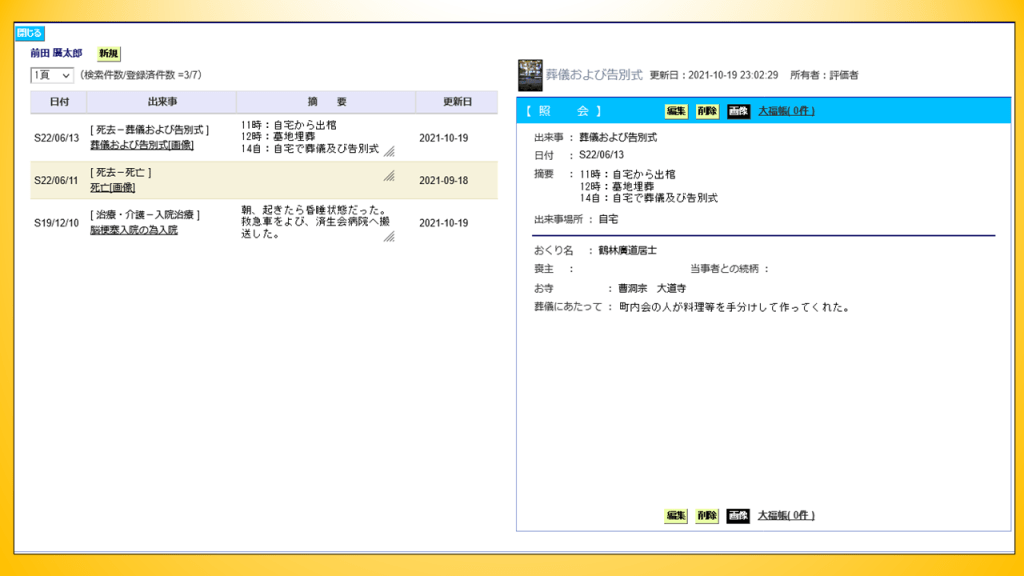Viewport: 1024px width, 576px height.
Task: Open the top 大福帳(0件) link
Action: click(x=786, y=111)
